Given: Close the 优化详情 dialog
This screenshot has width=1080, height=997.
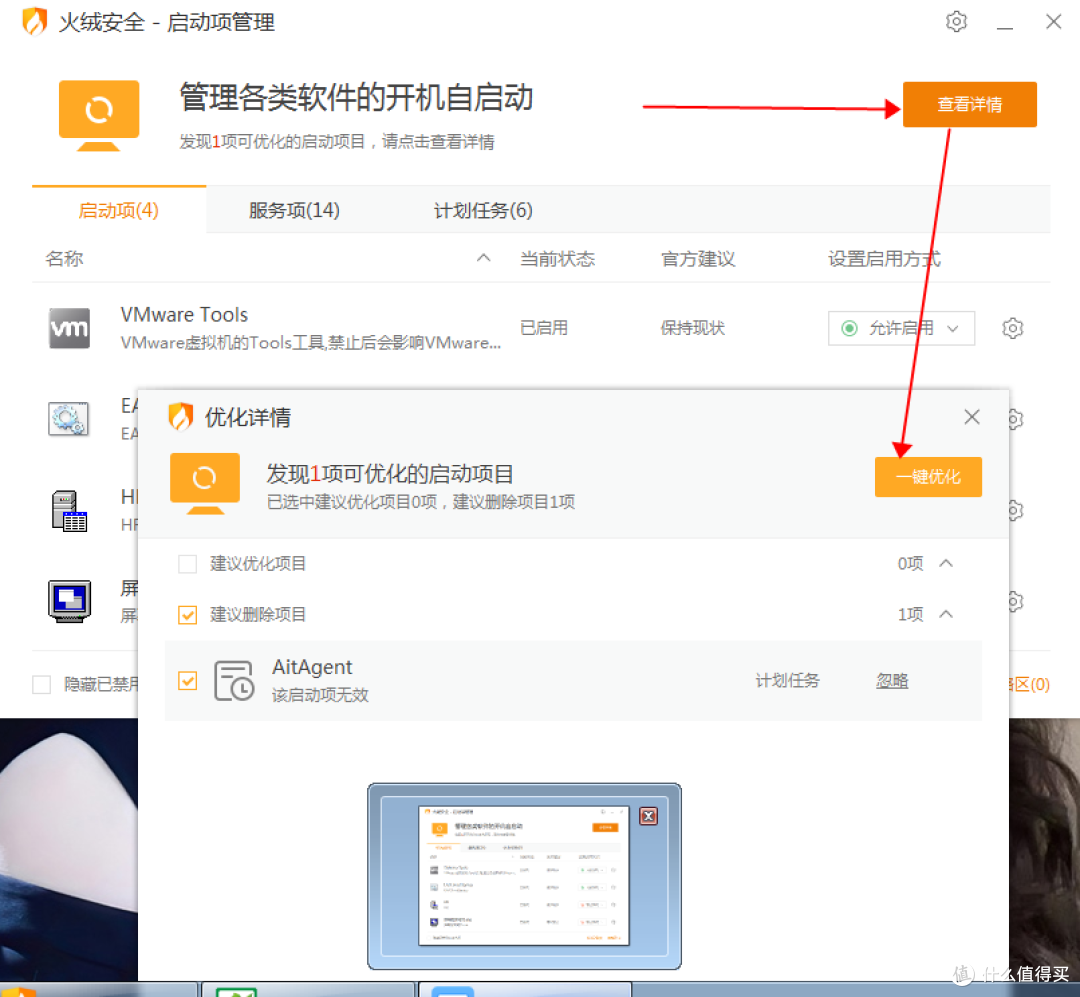Looking at the screenshot, I should pos(972,417).
